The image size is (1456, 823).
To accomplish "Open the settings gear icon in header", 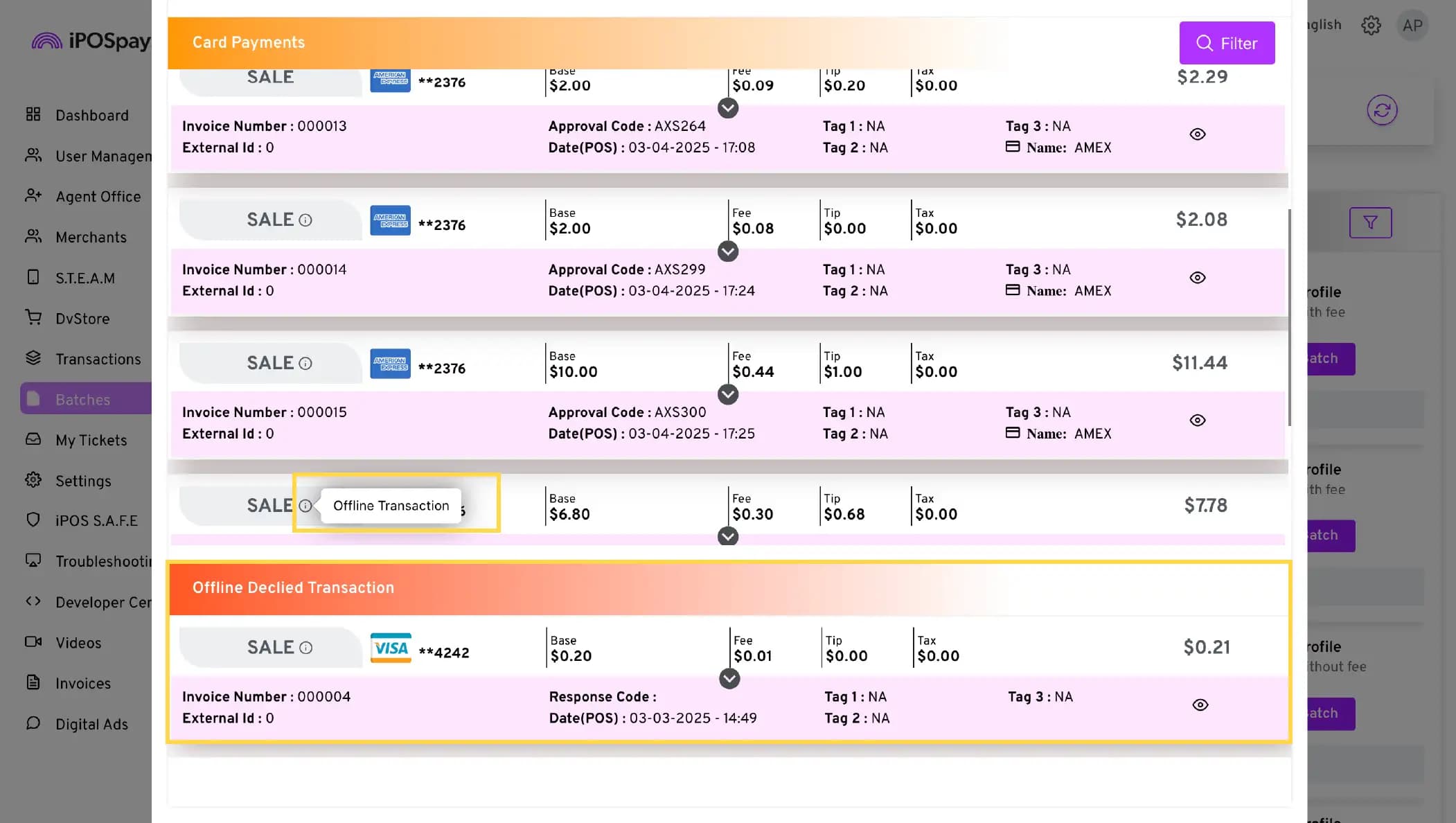I will (x=1371, y=26).
